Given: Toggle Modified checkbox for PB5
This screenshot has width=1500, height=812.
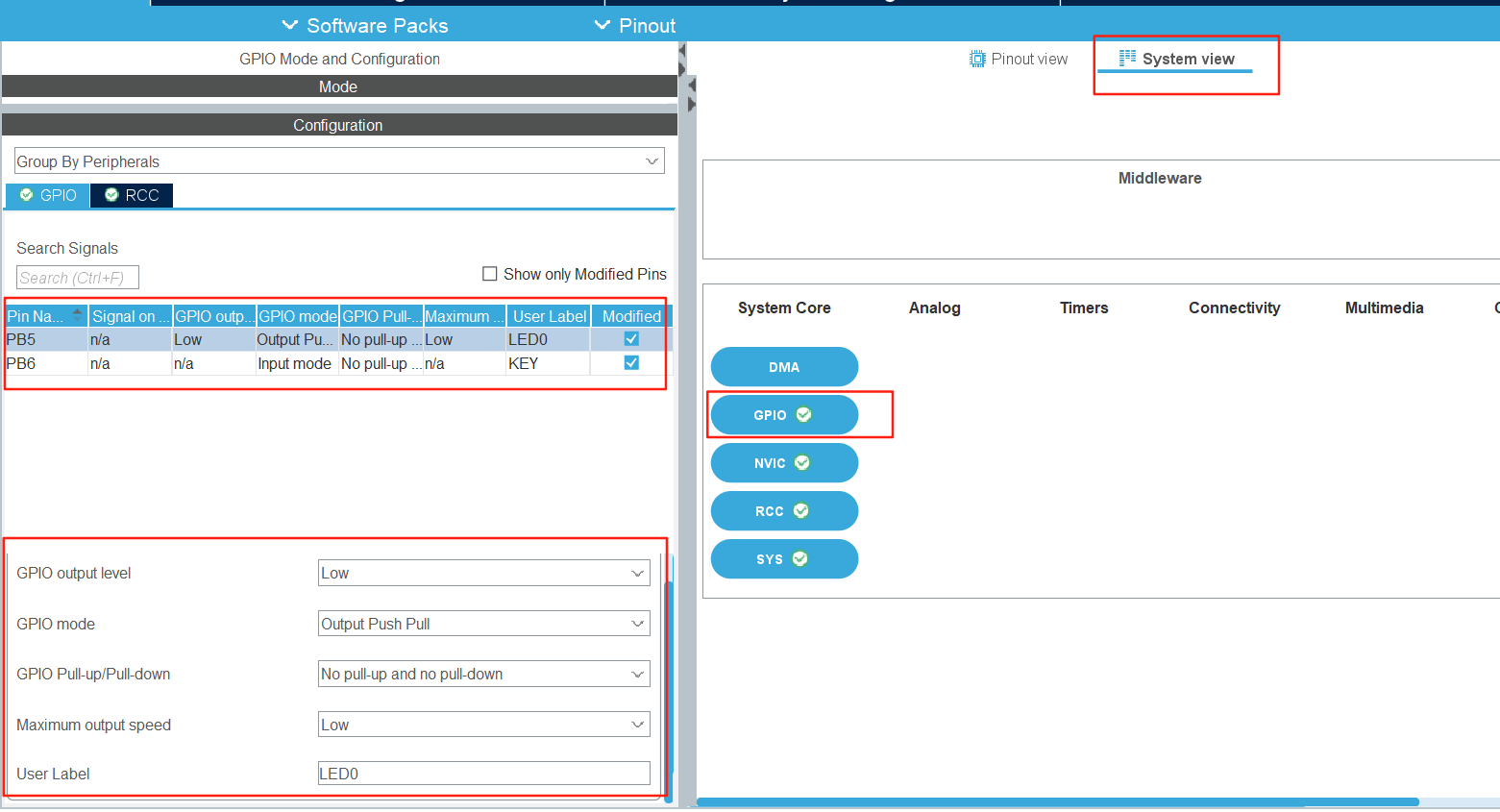Looking at the screenshot, I should (x=631, y=339).
